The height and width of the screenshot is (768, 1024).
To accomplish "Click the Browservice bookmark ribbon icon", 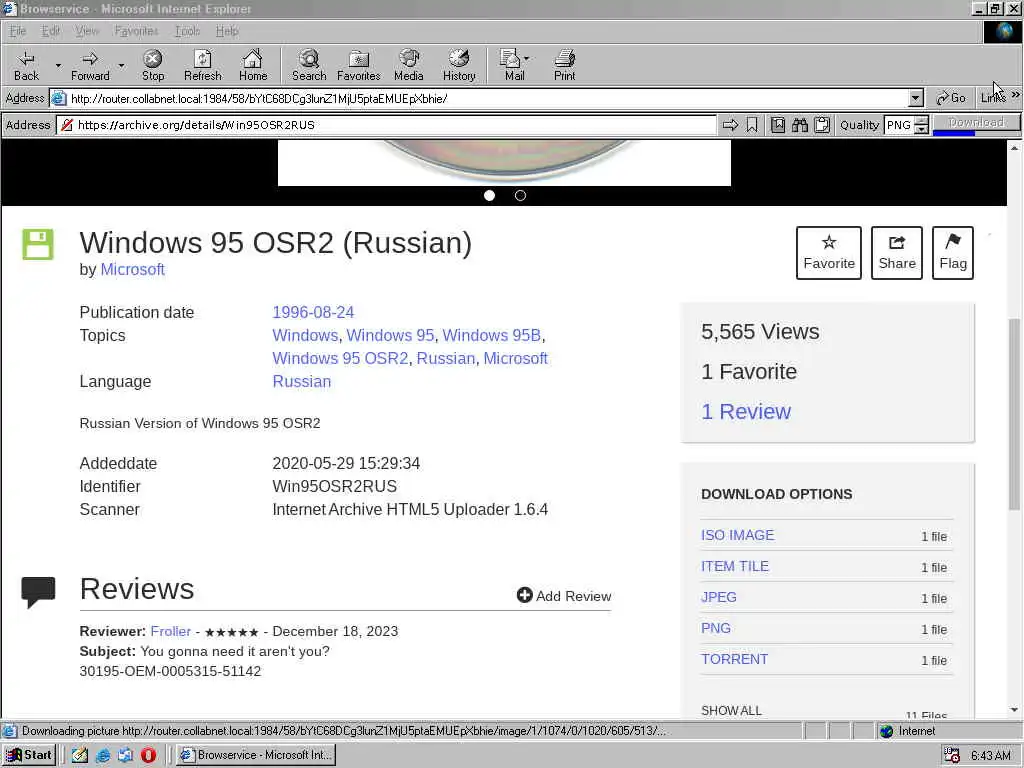I will pyautogui.click(x=752, y=125).
